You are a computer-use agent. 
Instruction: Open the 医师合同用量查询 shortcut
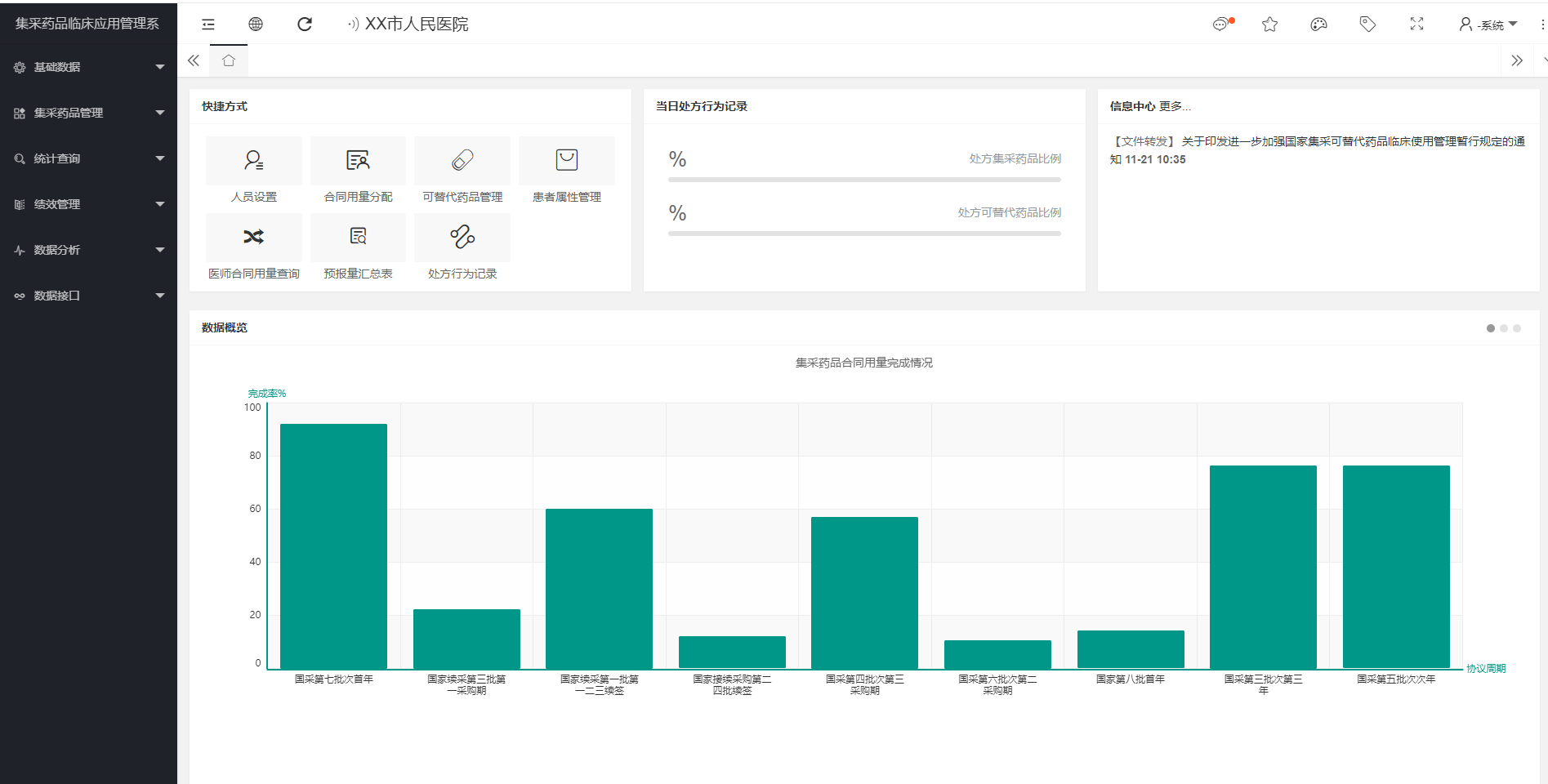click(254, 247)
